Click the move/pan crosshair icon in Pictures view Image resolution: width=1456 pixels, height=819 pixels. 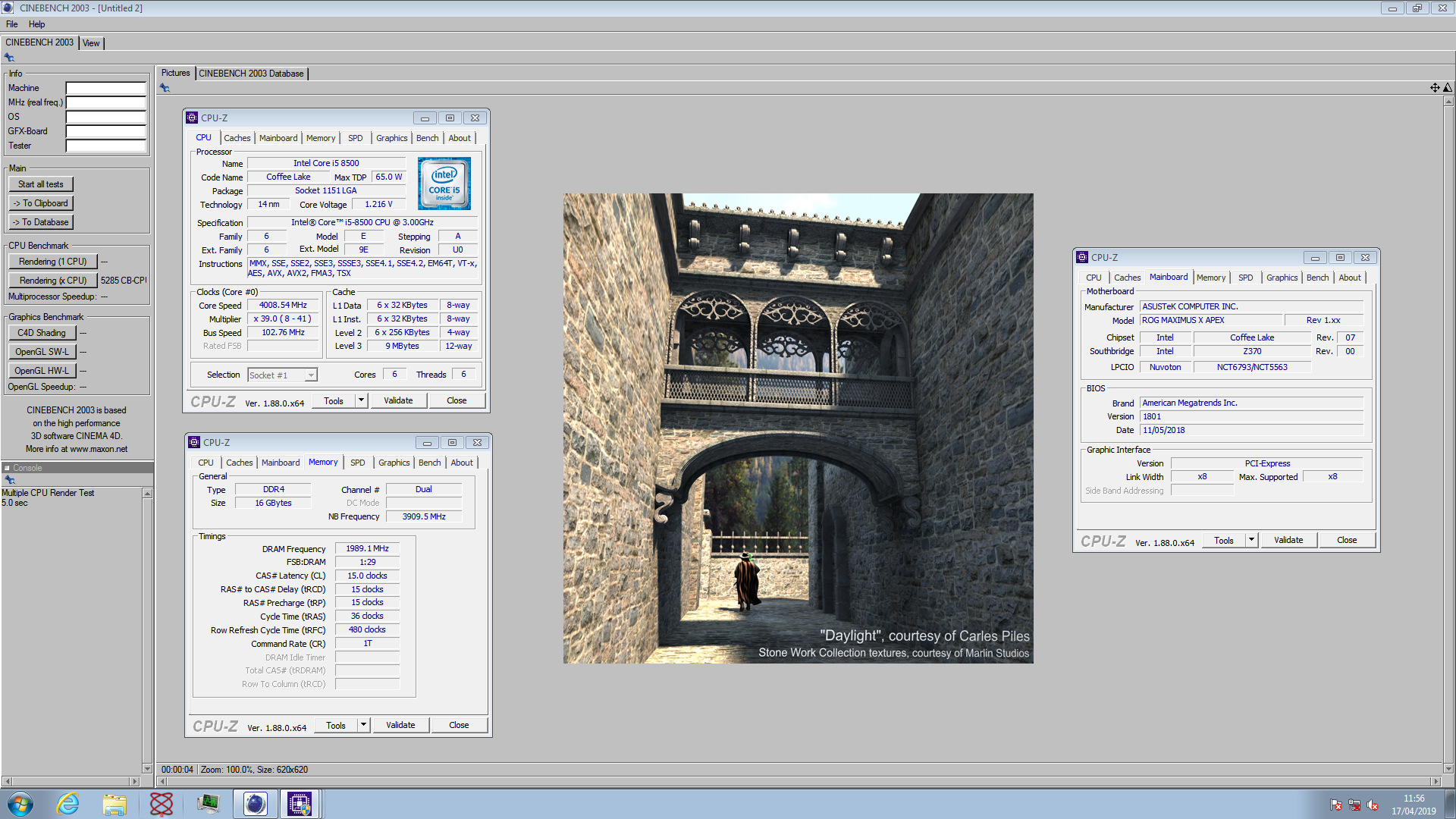coord(1435,88)
